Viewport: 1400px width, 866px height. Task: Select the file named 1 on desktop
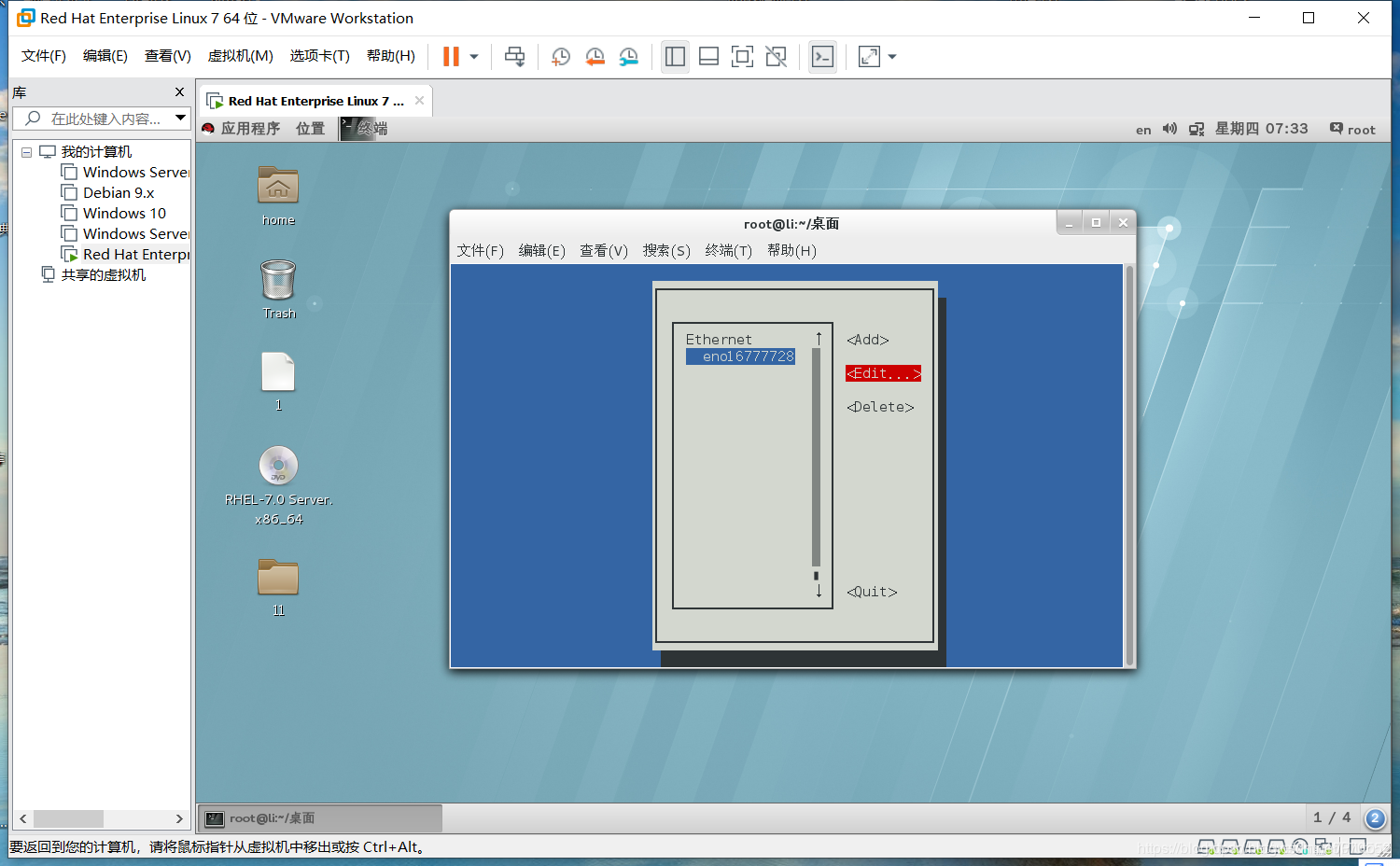click(x=278, y=382)
